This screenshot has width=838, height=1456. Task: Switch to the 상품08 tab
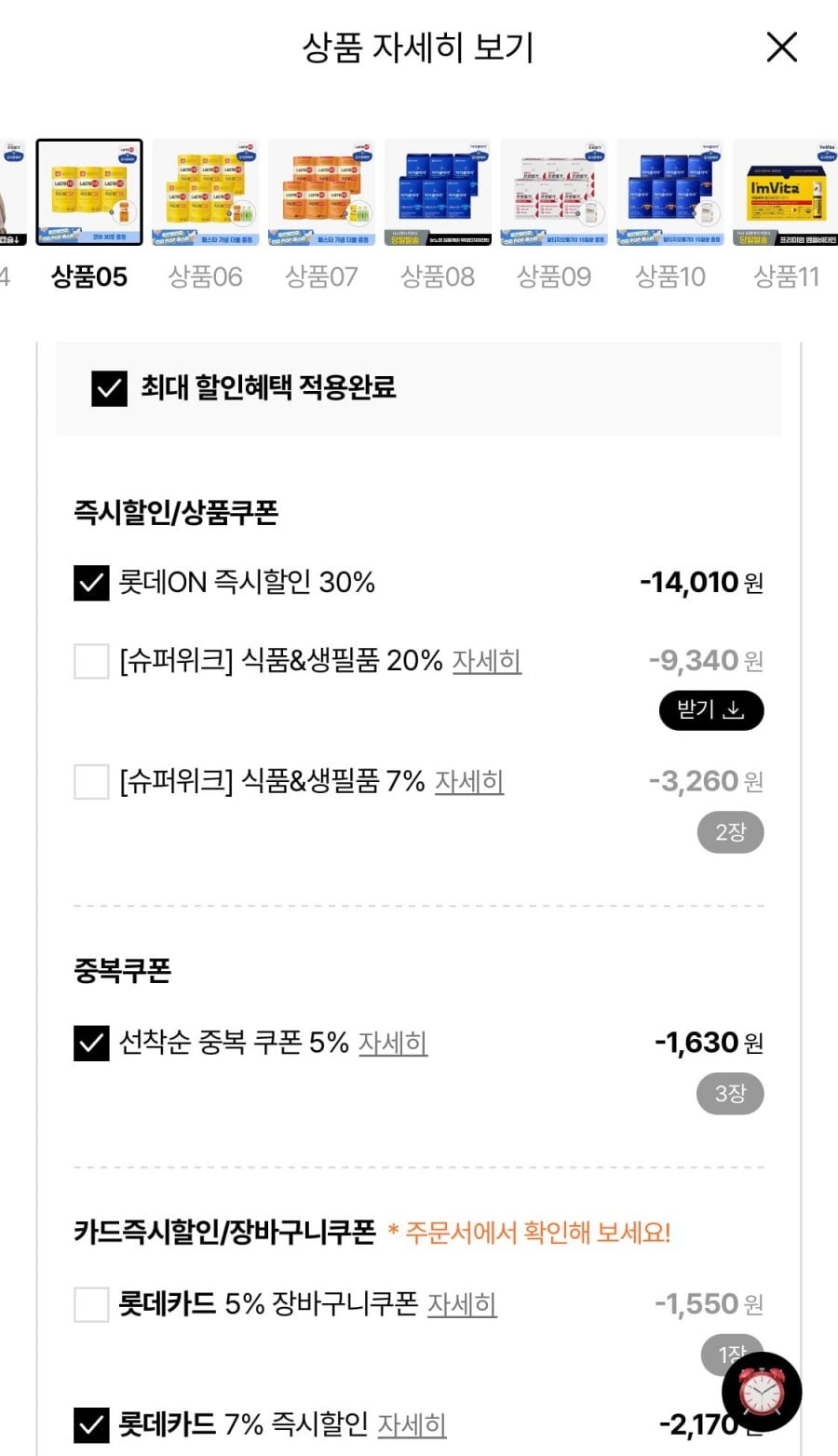438,276
